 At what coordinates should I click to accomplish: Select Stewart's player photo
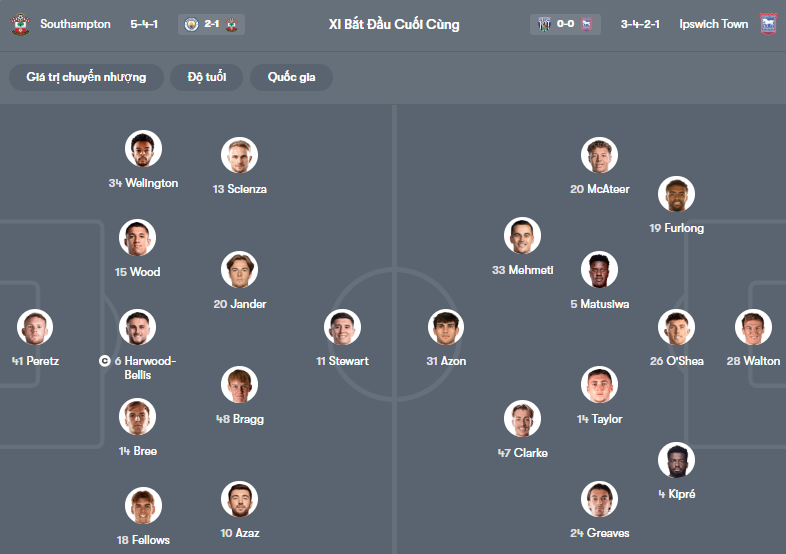click(342, 328)
